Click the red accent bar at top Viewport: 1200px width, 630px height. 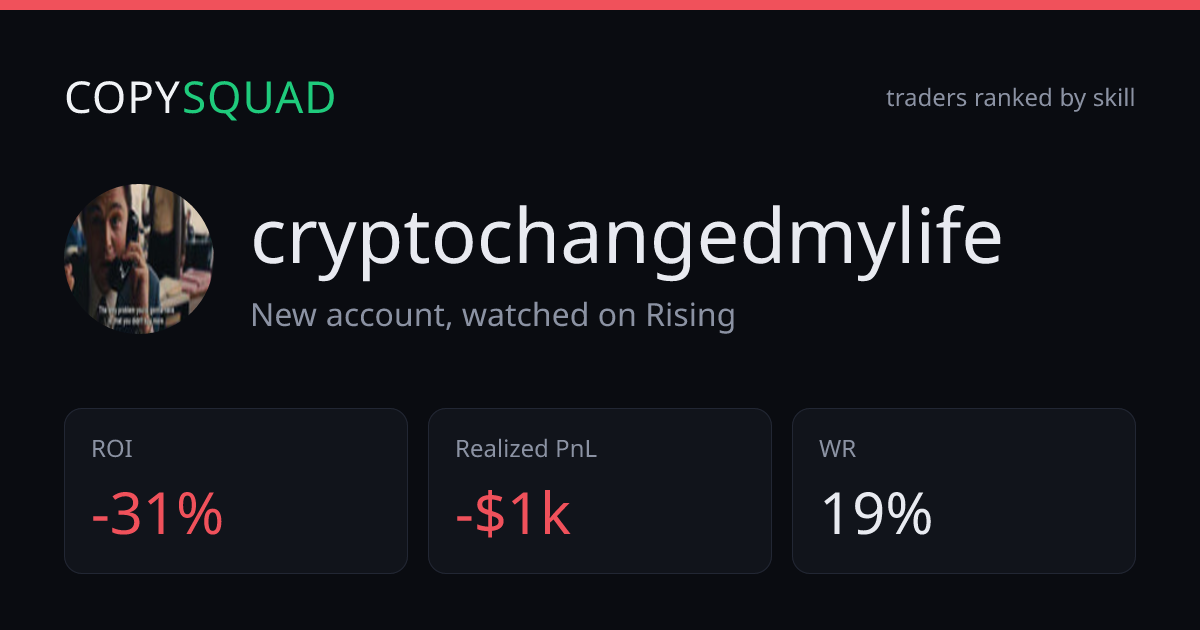(600, 5)
